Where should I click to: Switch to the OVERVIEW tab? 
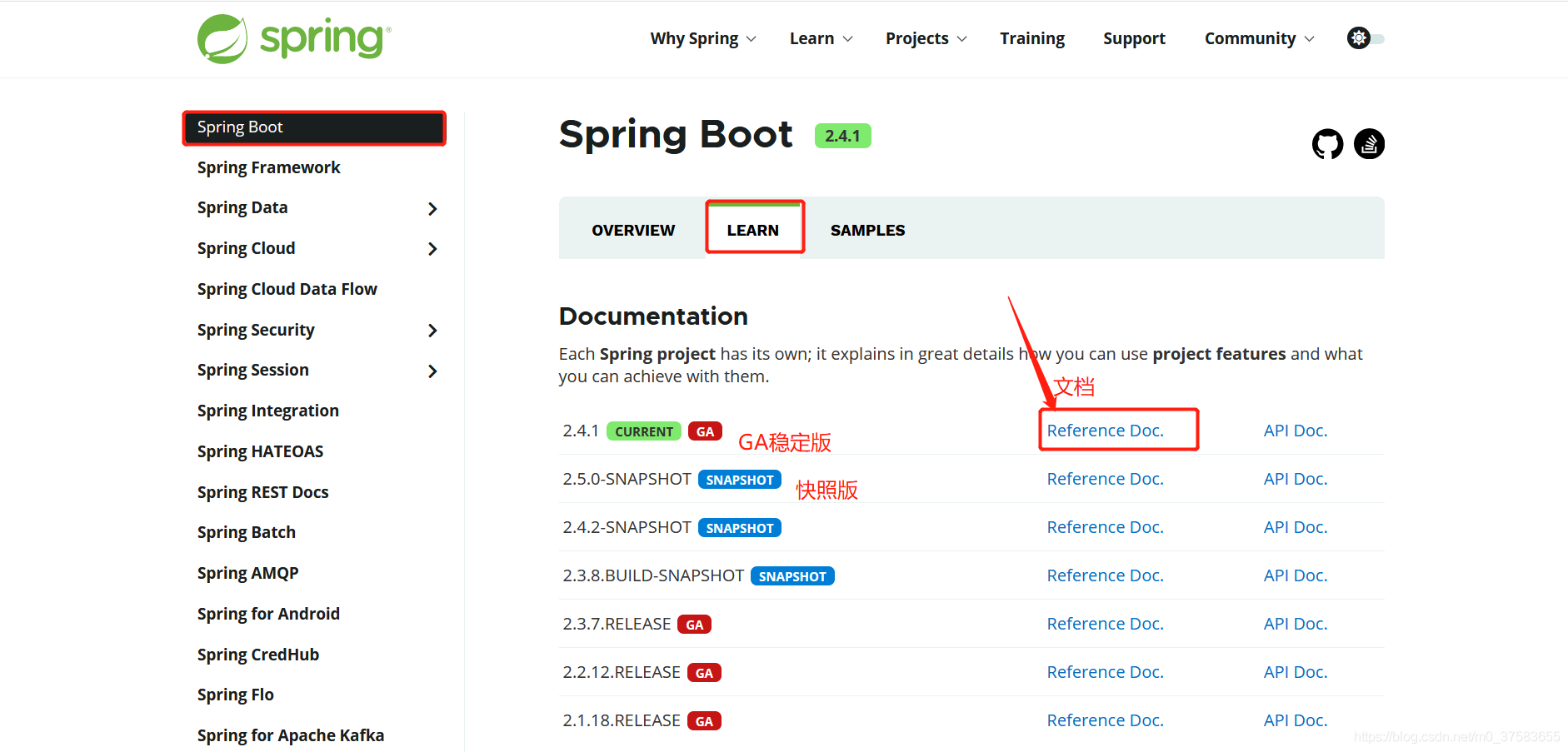tap(633, 230)
